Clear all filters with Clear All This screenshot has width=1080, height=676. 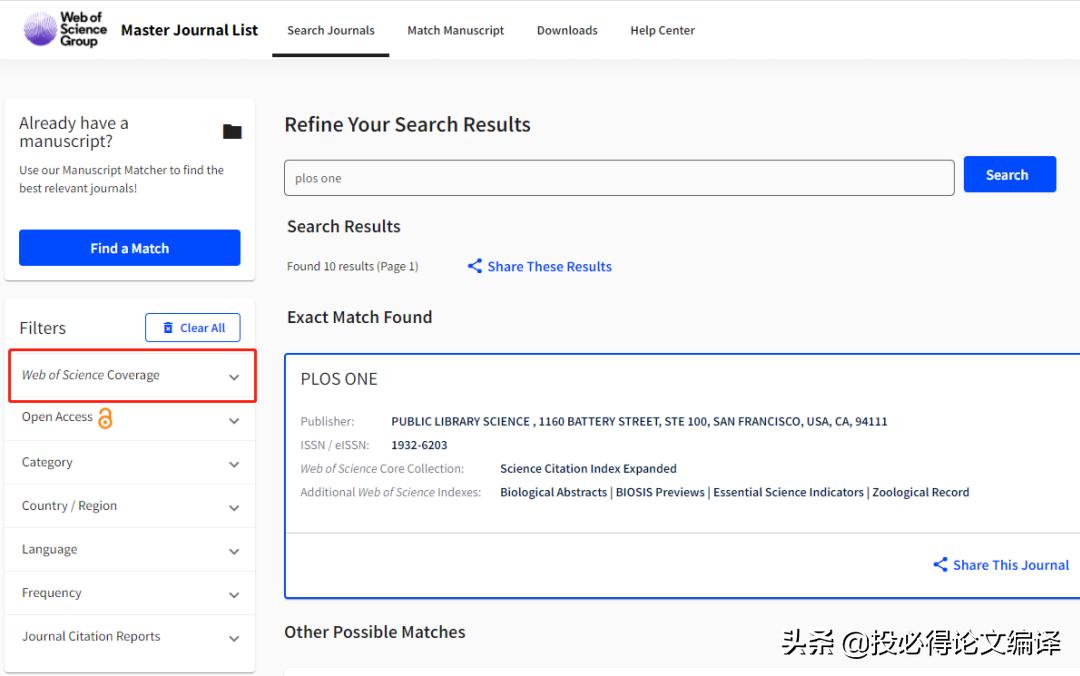(x=193, y=327)
